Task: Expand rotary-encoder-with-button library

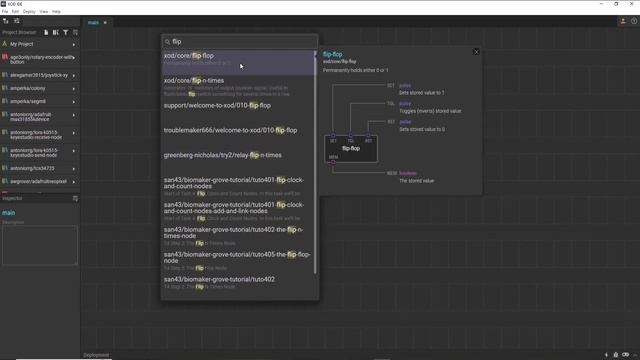Action: [x=74, y=58]
